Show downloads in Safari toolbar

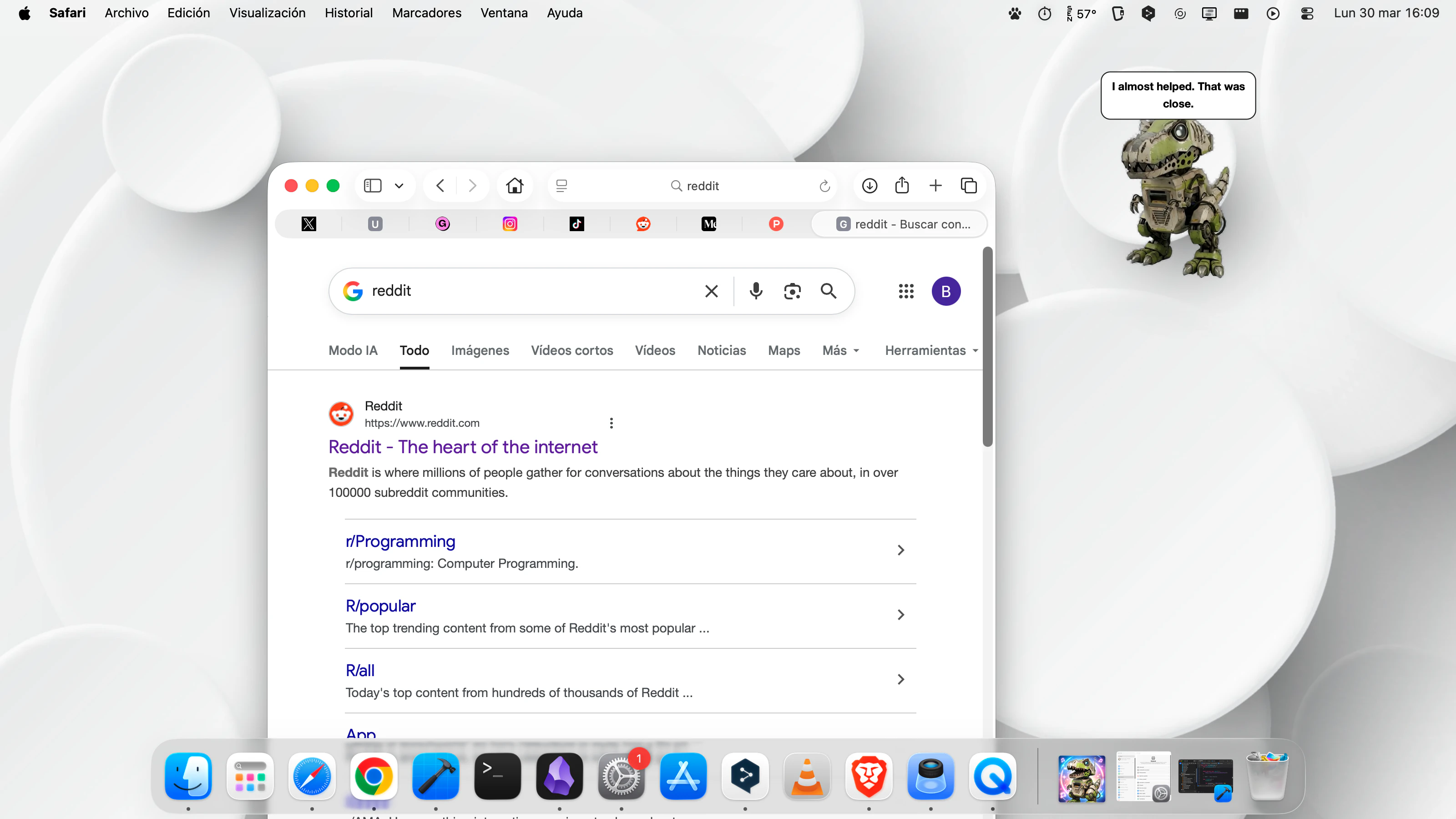coord(870,185)
